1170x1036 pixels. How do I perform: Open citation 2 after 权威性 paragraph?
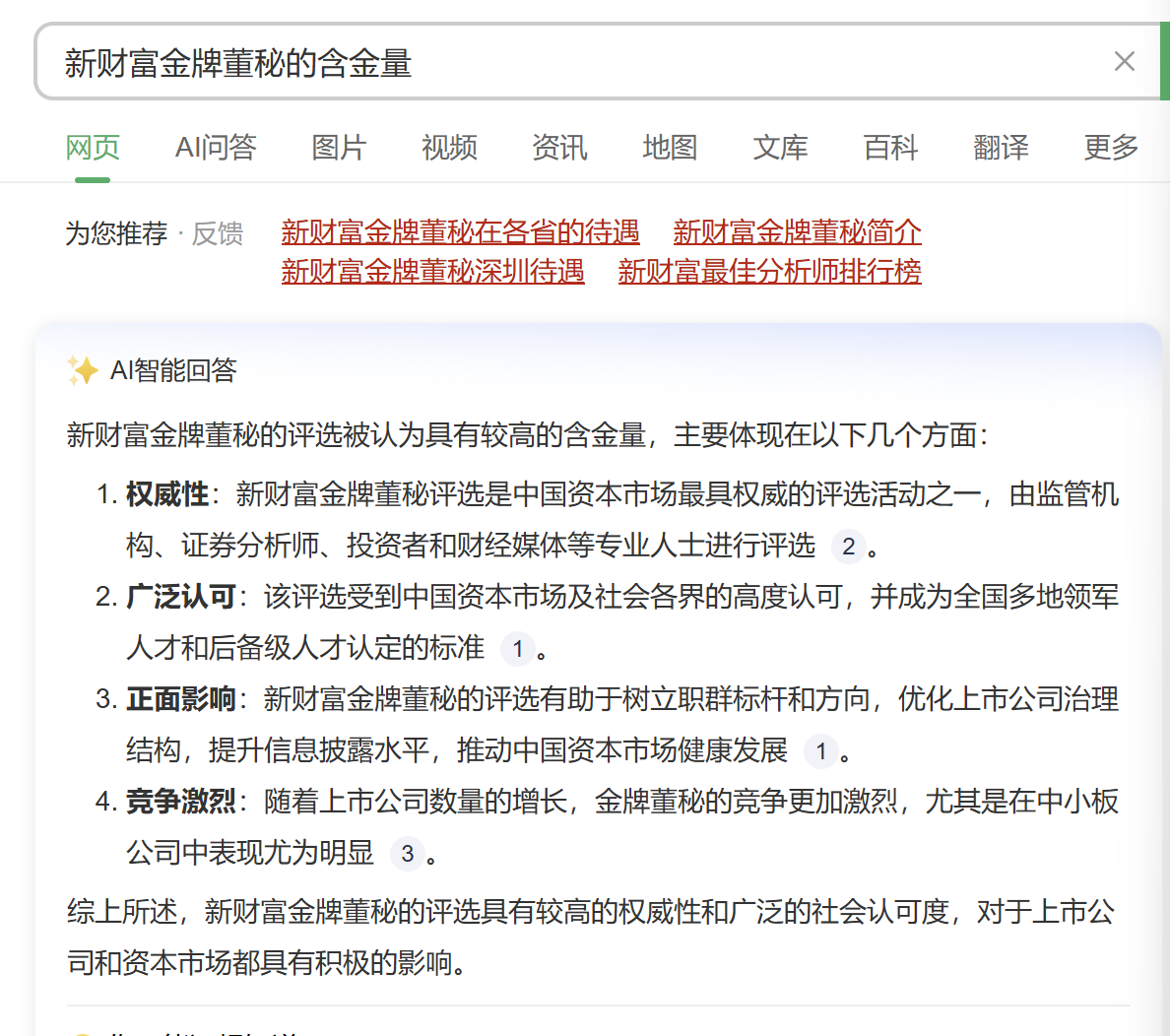(848, 547)
